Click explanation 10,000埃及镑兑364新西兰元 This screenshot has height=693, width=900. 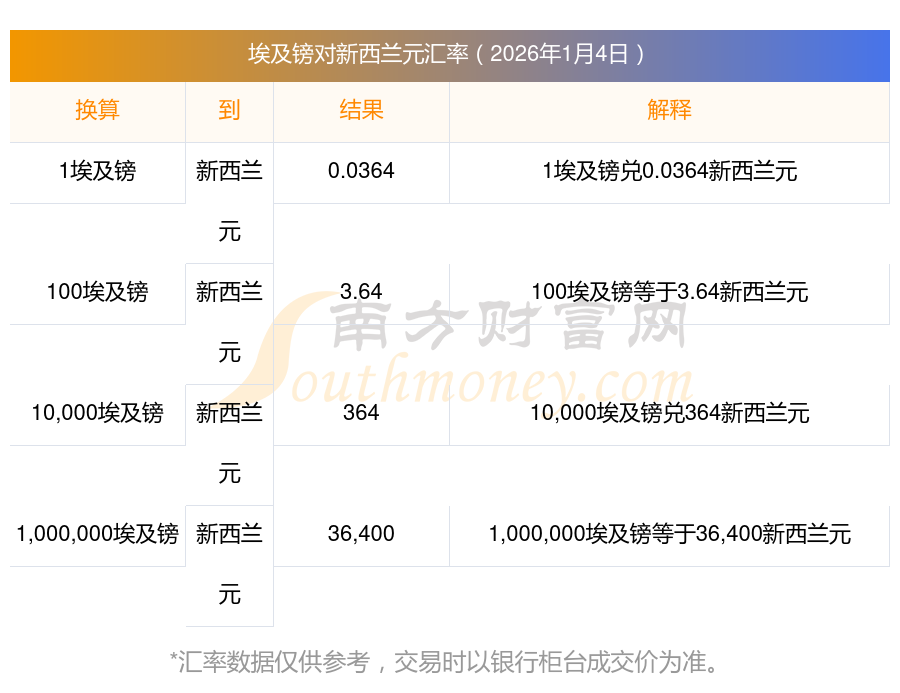(x=669, y=414)
